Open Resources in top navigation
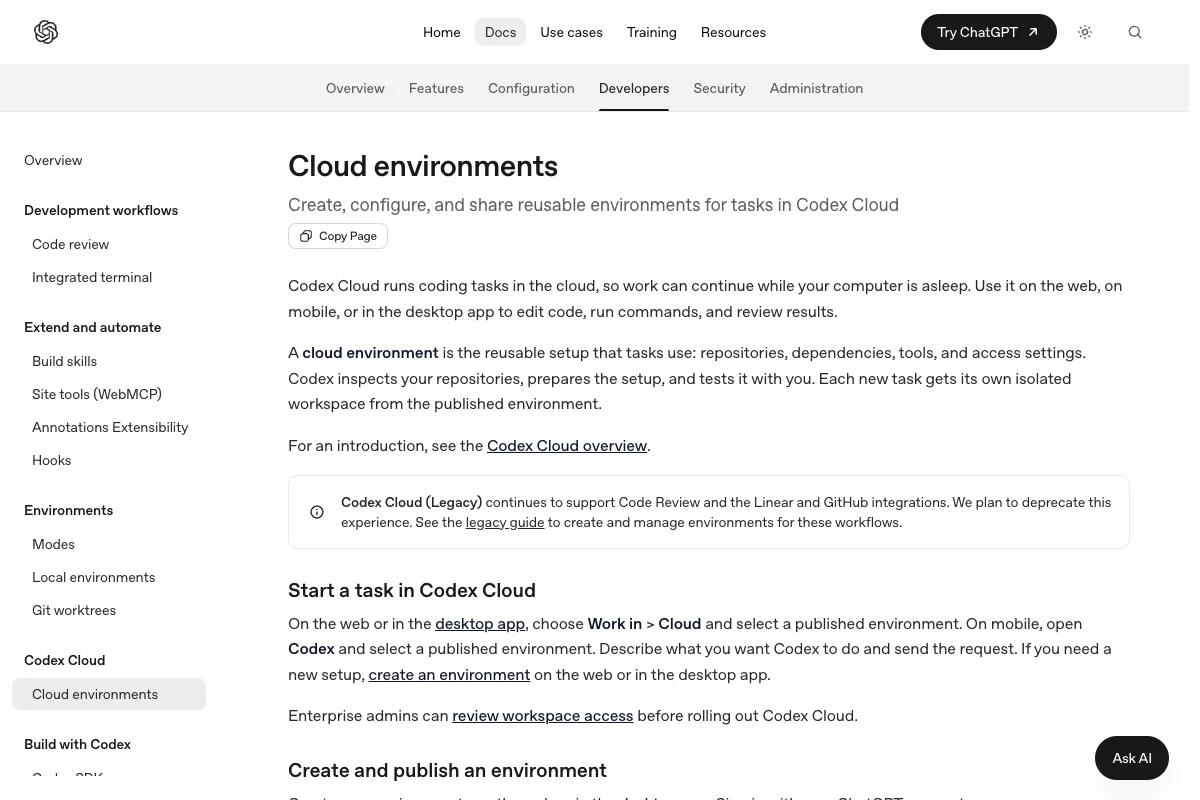 tap(733, 32)
